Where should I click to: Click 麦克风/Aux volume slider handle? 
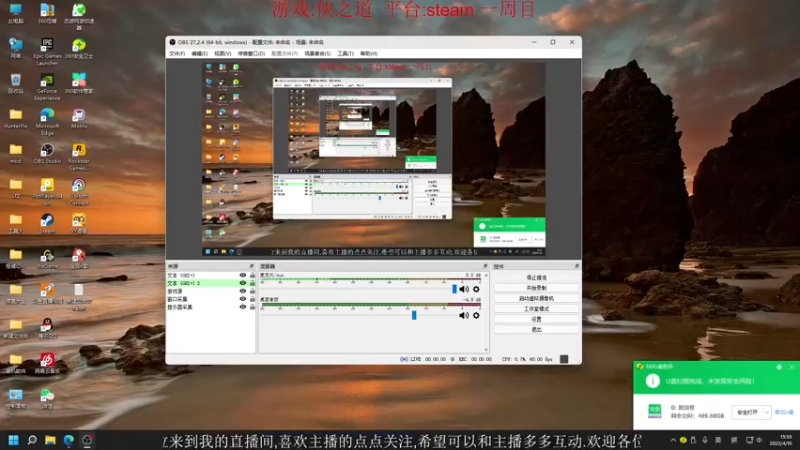point(455,289)
